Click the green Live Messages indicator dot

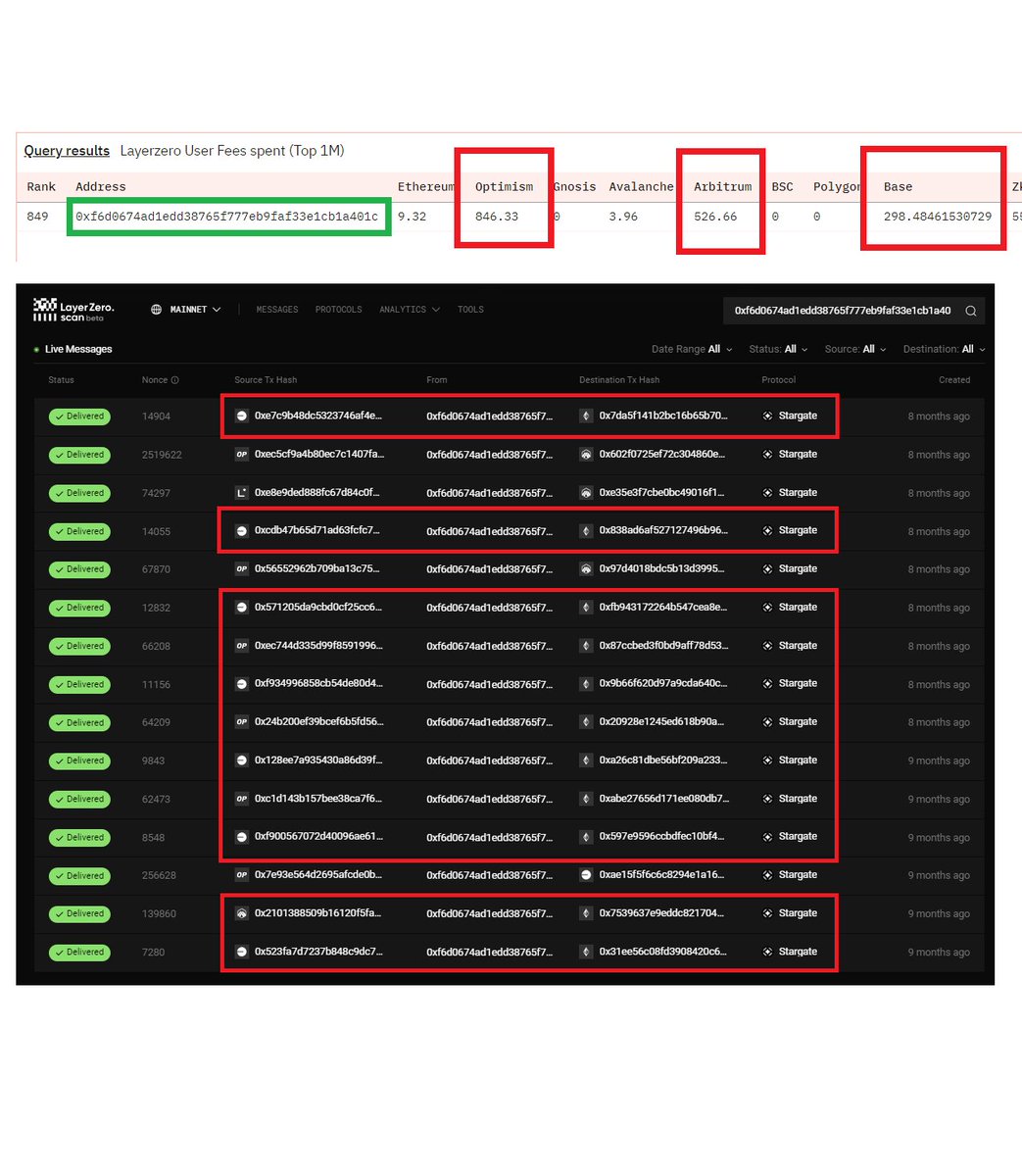pos(36,350)
